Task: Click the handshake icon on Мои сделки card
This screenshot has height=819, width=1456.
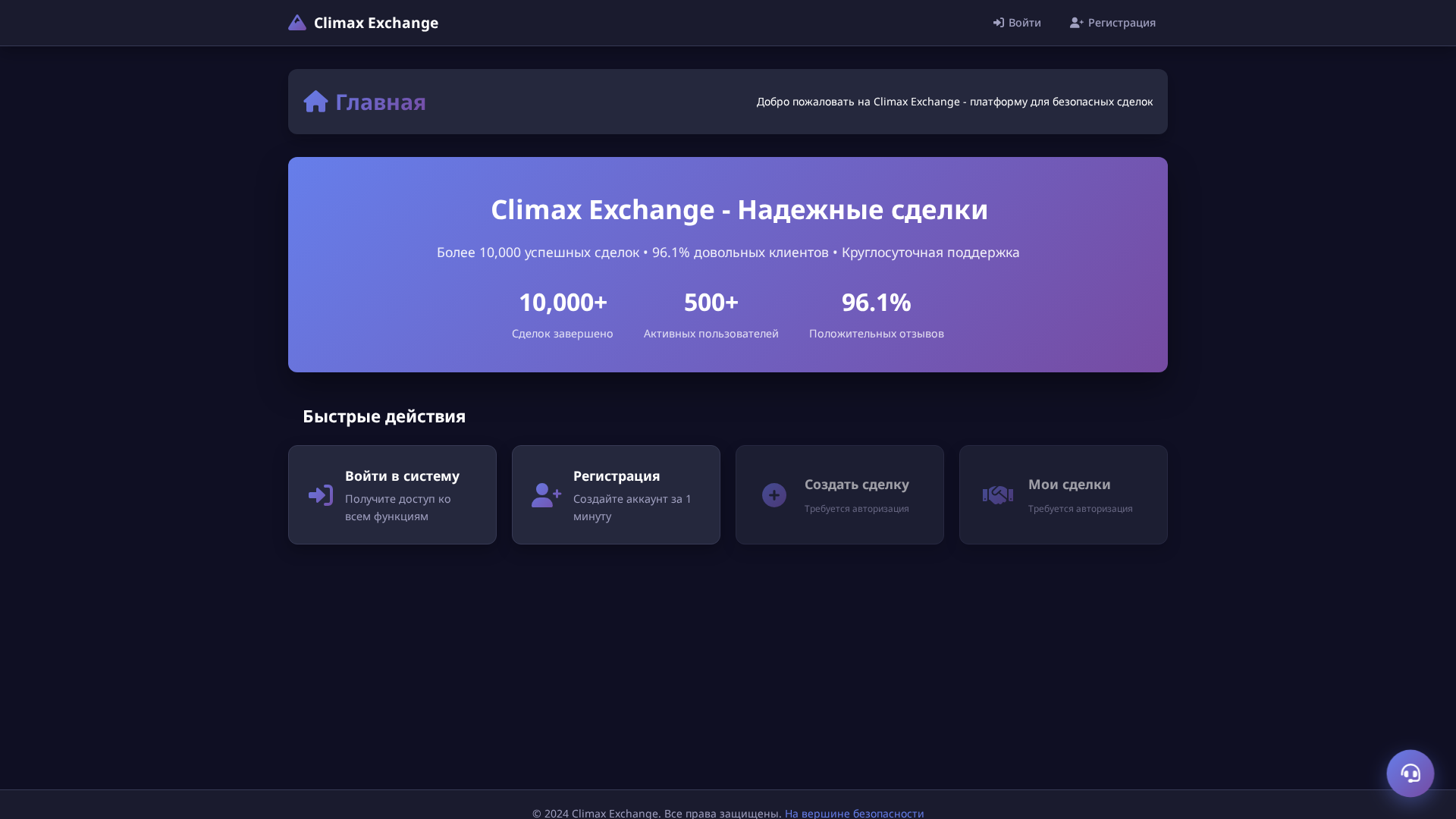Action: pyautogui.click(x=997, y=494)
